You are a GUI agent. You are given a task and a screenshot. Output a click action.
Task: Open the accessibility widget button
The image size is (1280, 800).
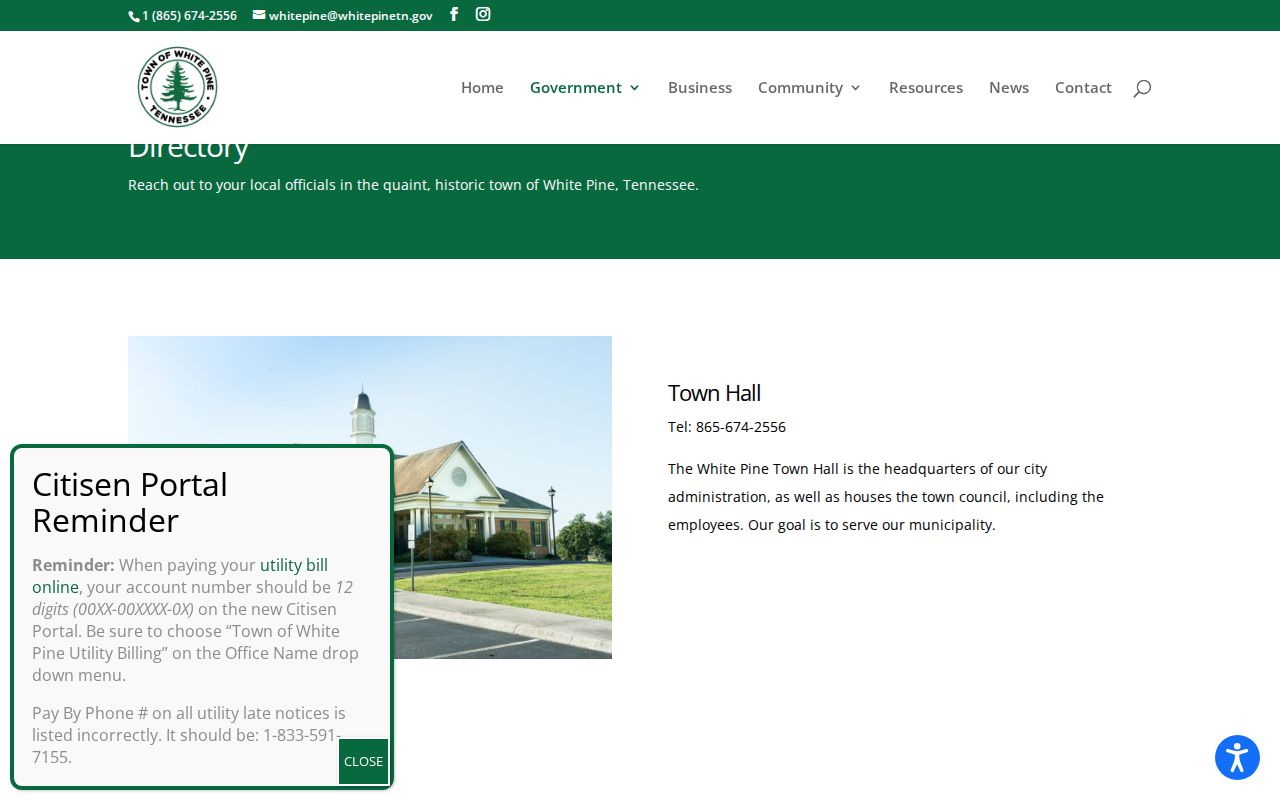1237,757
